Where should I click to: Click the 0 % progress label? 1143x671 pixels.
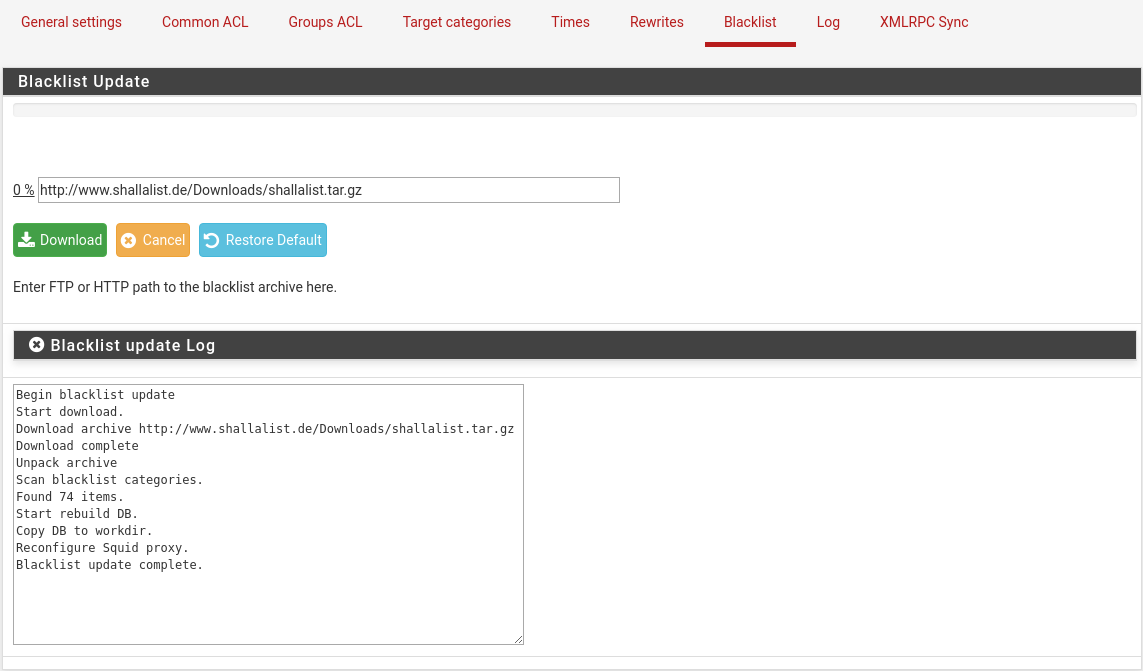coord(23,190)
